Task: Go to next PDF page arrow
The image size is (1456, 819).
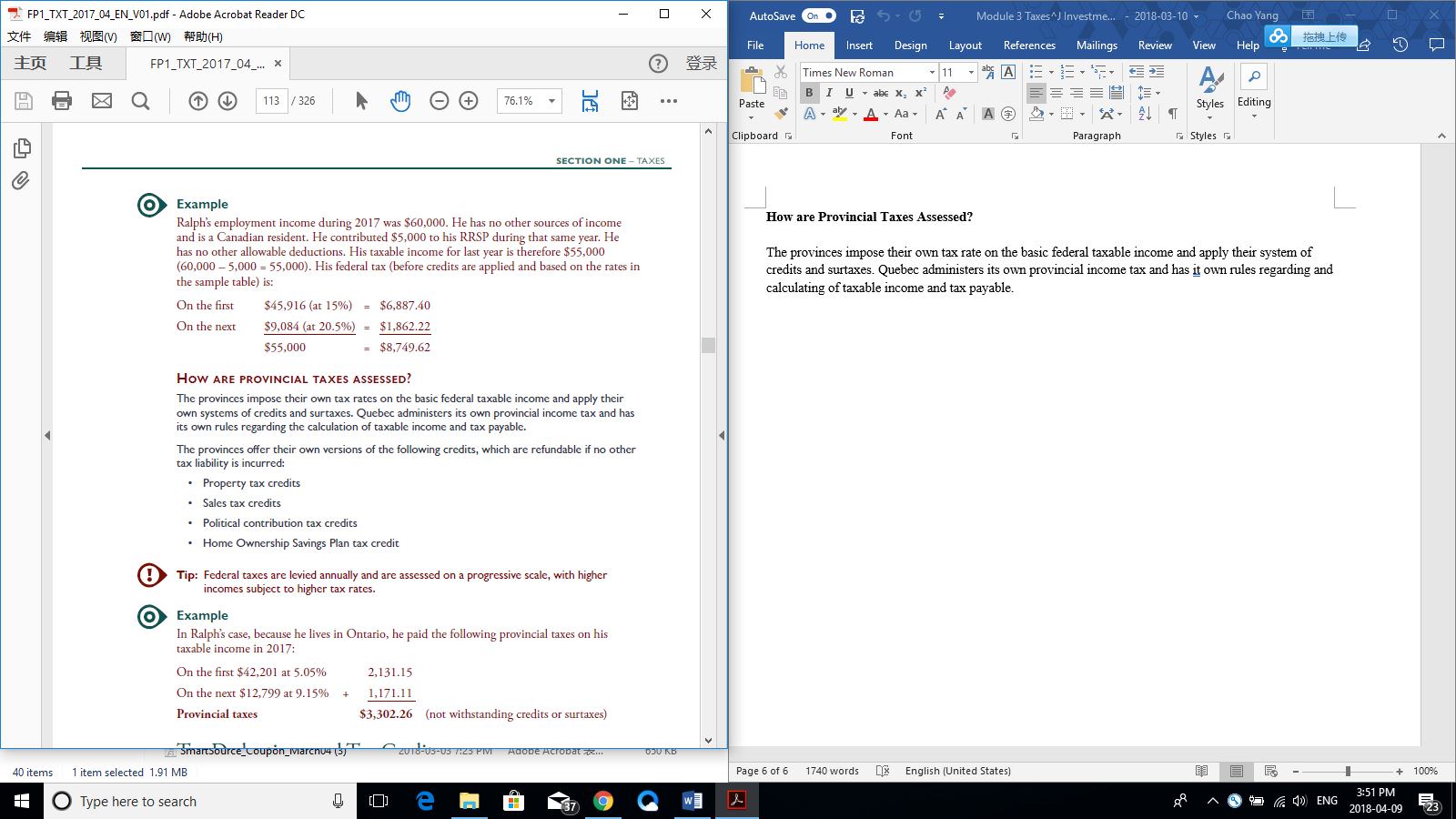Action: coord(227,101)
